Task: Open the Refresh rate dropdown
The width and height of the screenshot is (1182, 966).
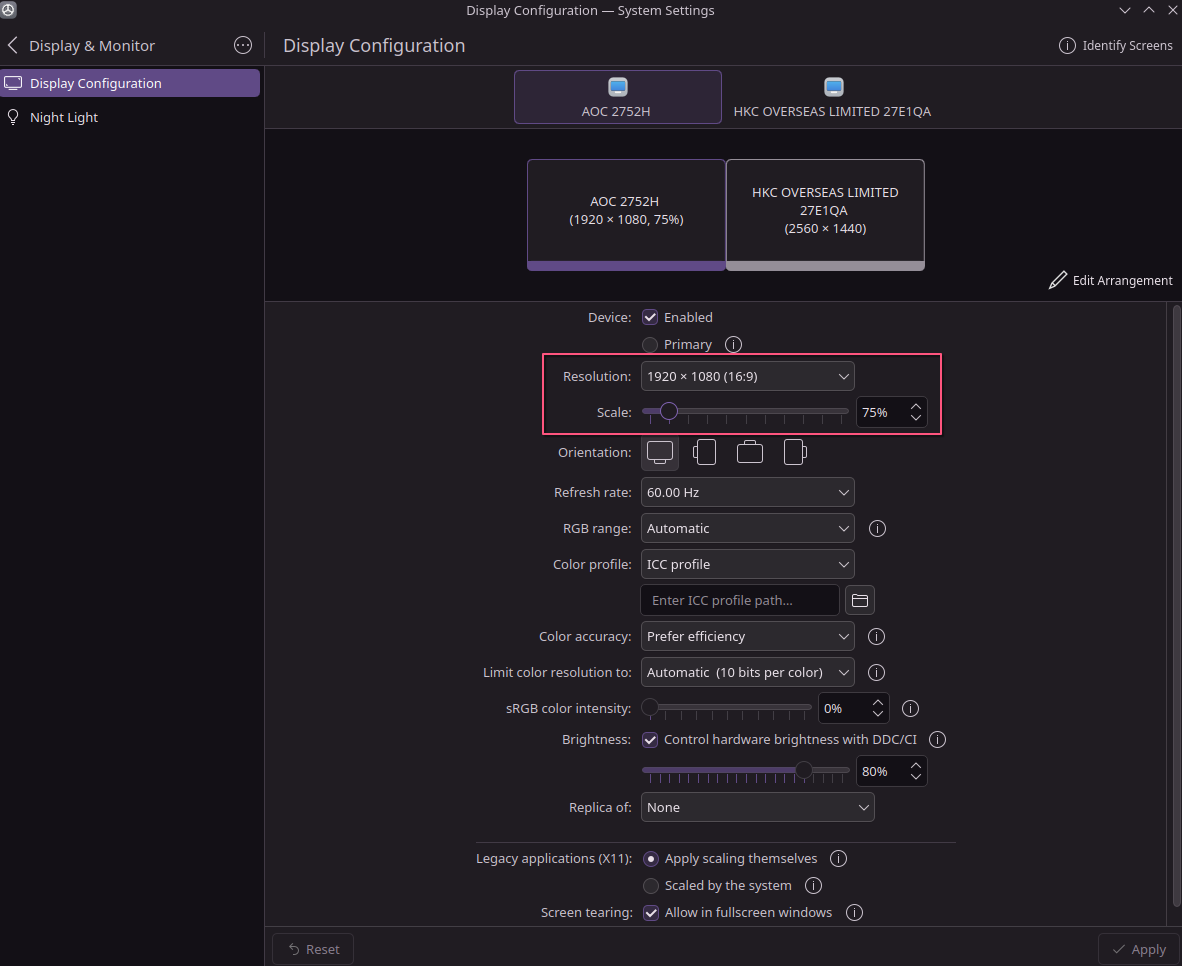Action: pos(747,492)
